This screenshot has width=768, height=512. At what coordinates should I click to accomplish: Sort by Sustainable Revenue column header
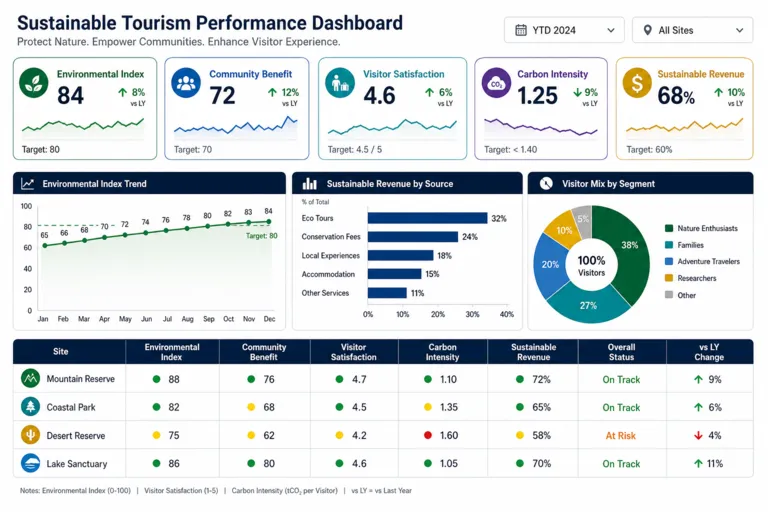pyautogui.click(x=533, y=352)
